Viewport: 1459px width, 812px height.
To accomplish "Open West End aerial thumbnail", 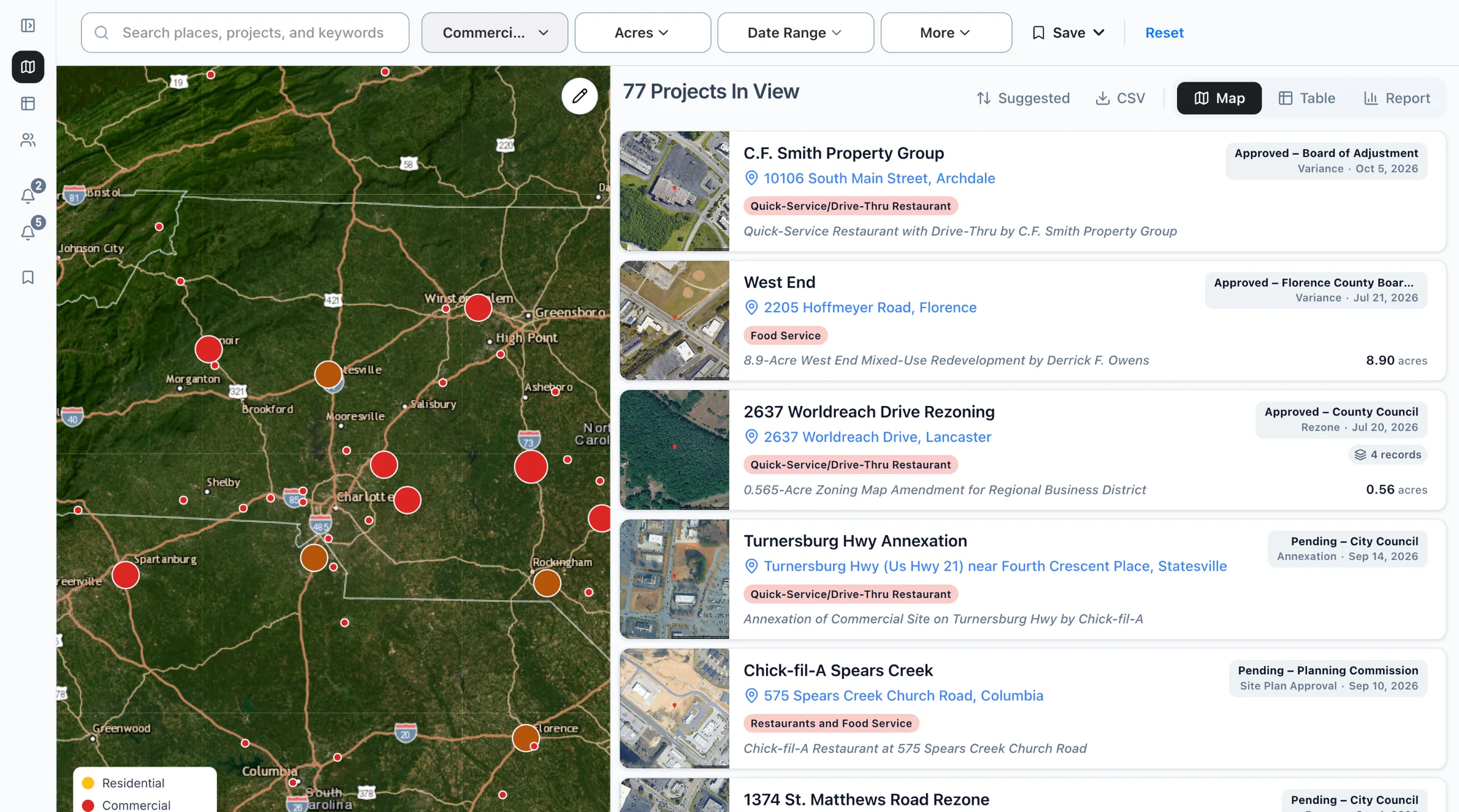I will pyautogui.click(x=674, y=321).
